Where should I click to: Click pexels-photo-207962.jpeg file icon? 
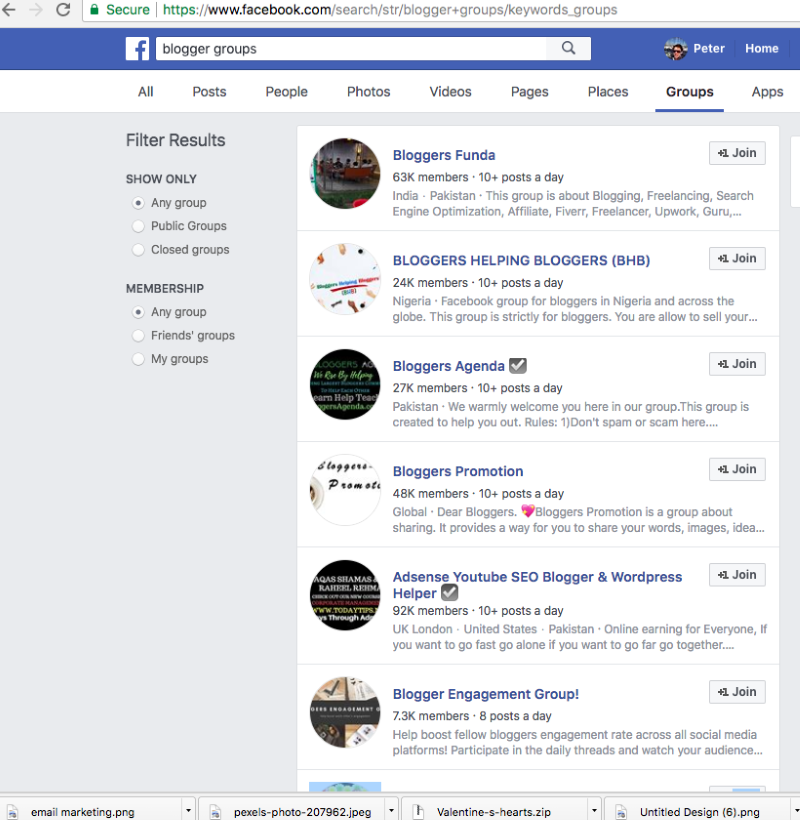pos(215,812)
